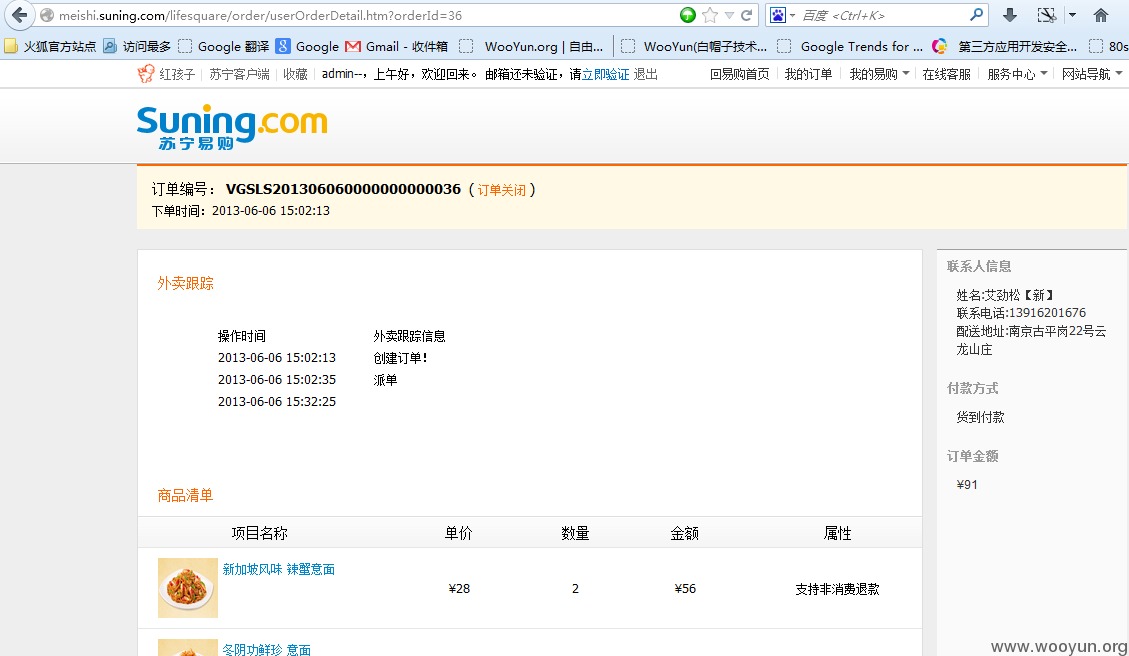This screenshot has height=656, width=1129.
Task: Click 收藏 in the top bar
Action: pyautogui.click(x=295, y=74)
